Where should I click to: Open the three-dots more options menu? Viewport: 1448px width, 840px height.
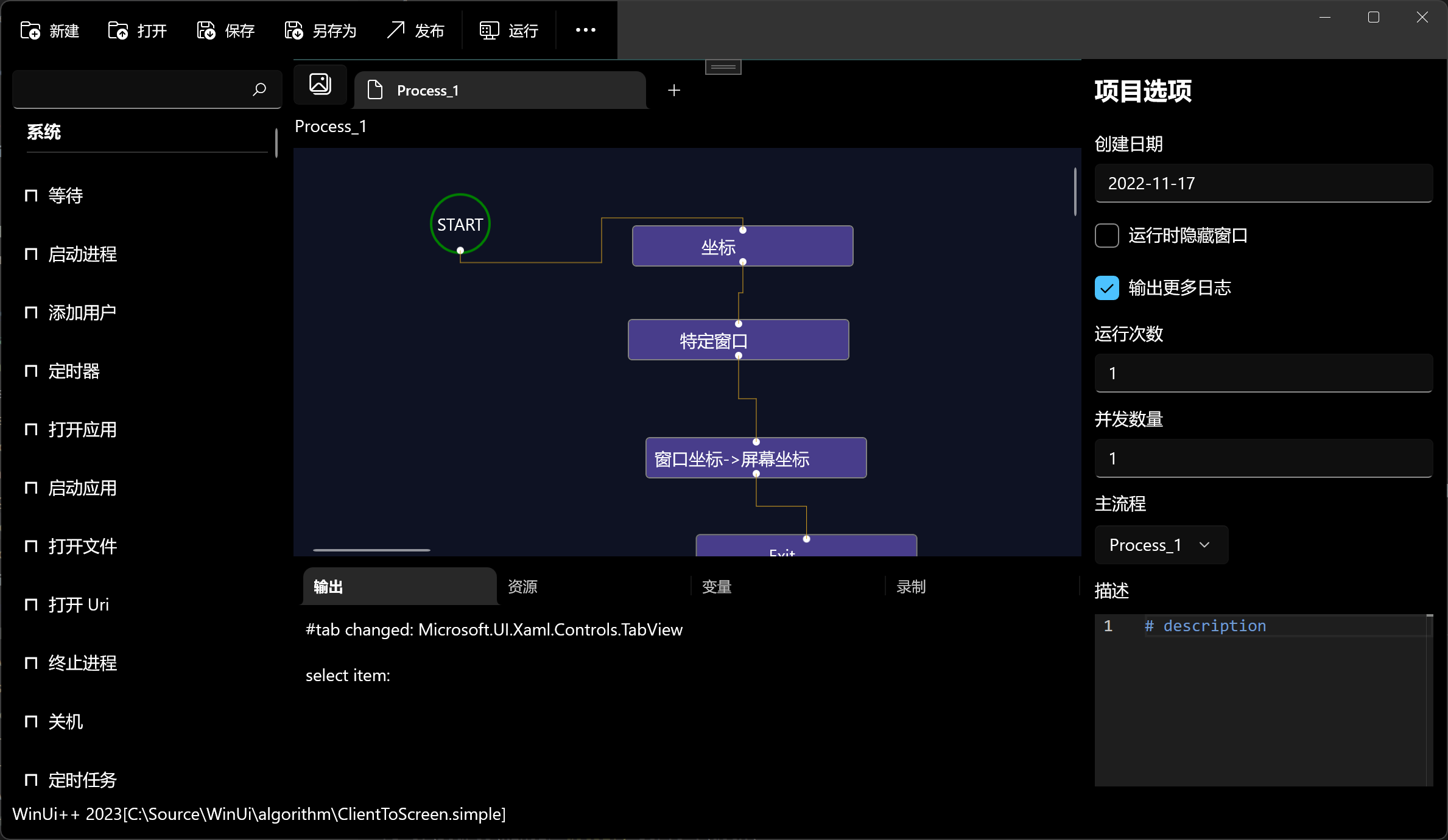(x=586, y=30)
